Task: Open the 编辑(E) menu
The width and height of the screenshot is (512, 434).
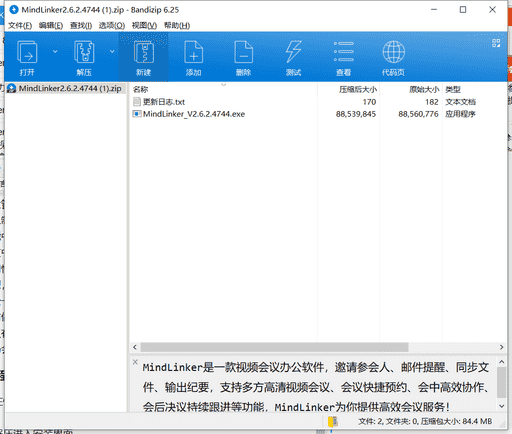Action: (x=51, y=26)
